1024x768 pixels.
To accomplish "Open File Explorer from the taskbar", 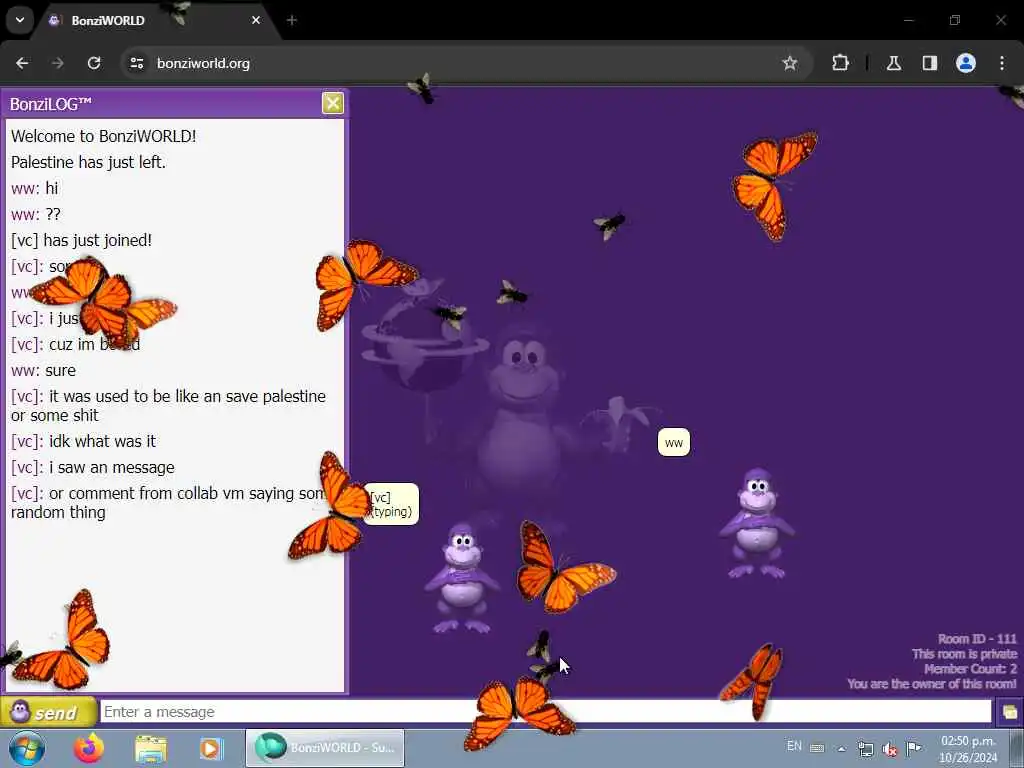I will (x=151, y=748).
